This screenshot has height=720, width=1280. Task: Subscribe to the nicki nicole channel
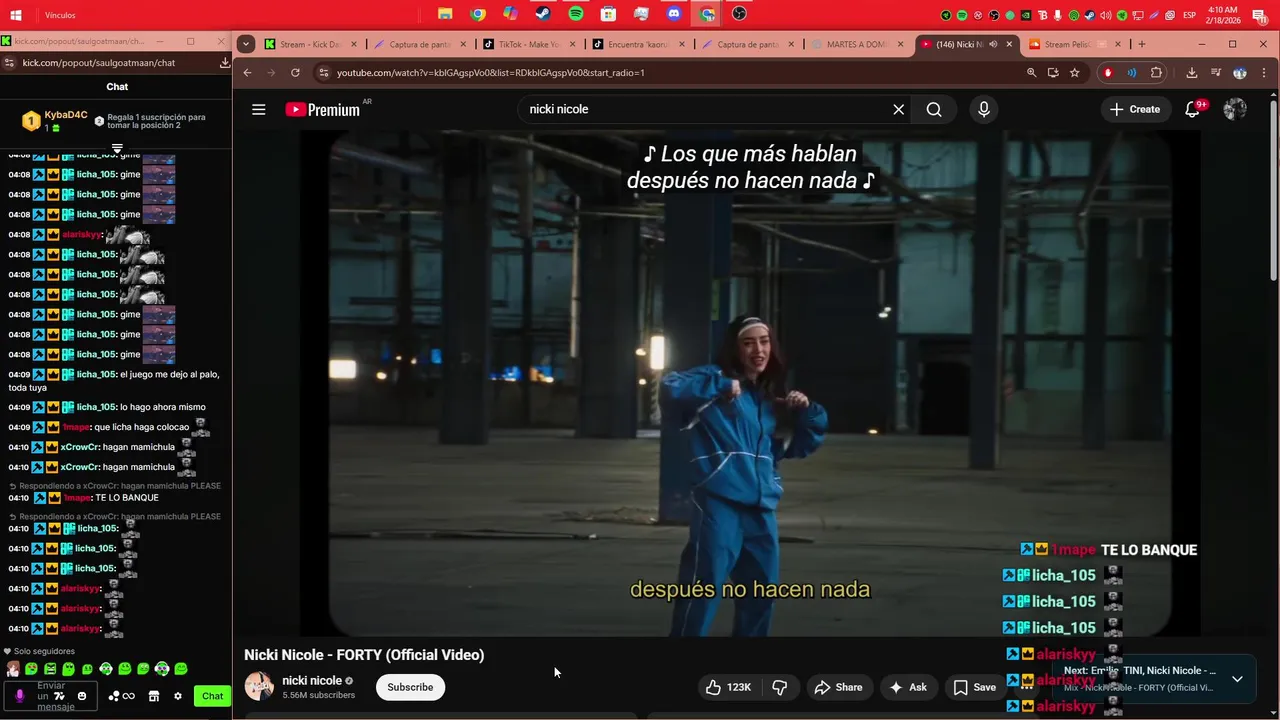410,687
